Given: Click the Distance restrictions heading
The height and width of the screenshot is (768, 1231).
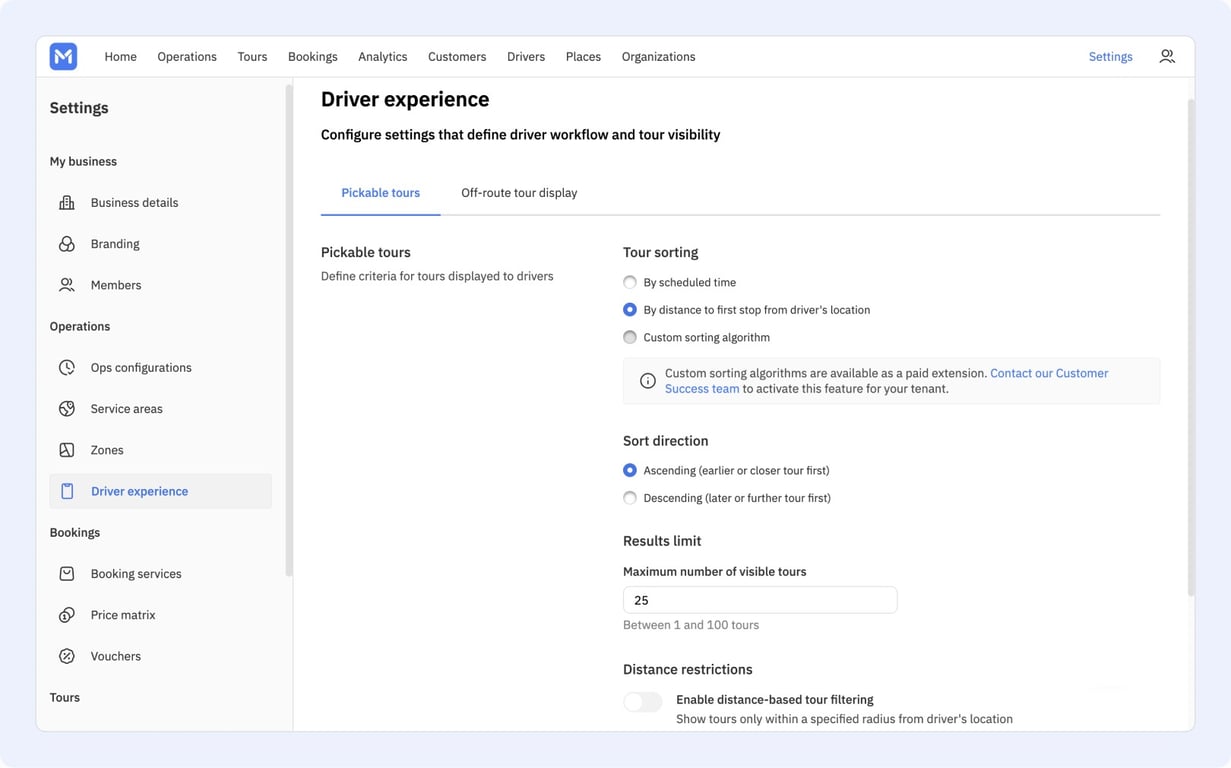Looking at the screenshot, I should tap(688, 669).
